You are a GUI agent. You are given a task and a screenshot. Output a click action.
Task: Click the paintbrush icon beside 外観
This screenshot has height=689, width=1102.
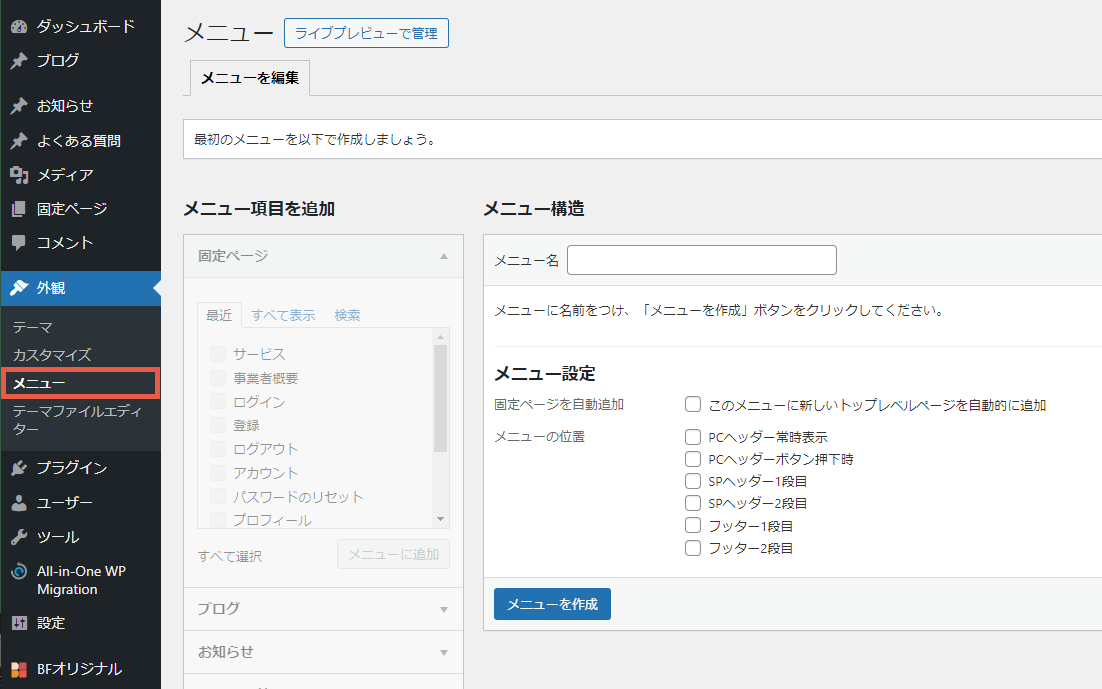click(19, 288)
